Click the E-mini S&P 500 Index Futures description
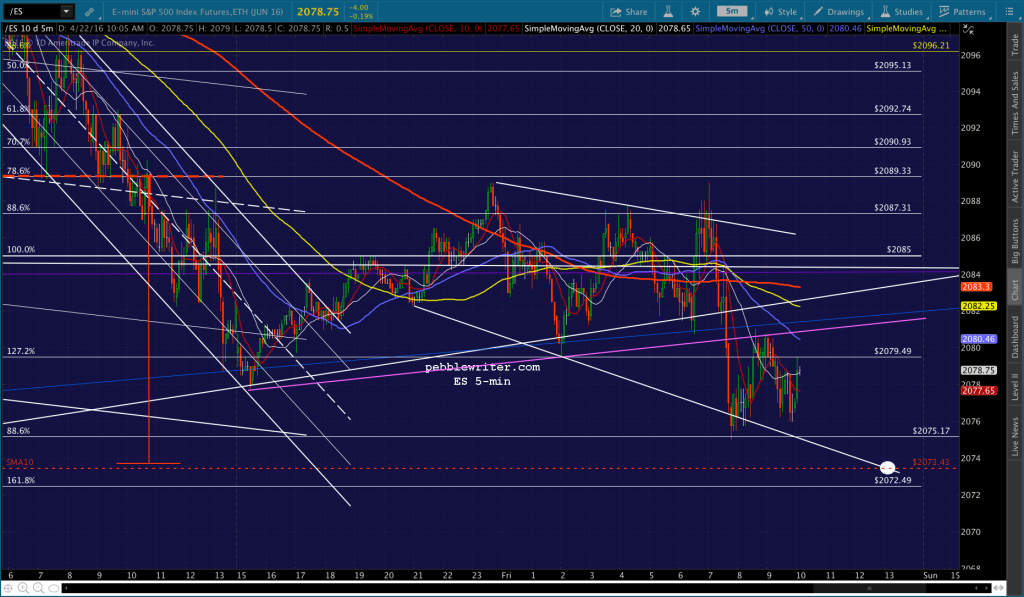This screenshot has width=1024, height=597. click(x=197, y=12)
